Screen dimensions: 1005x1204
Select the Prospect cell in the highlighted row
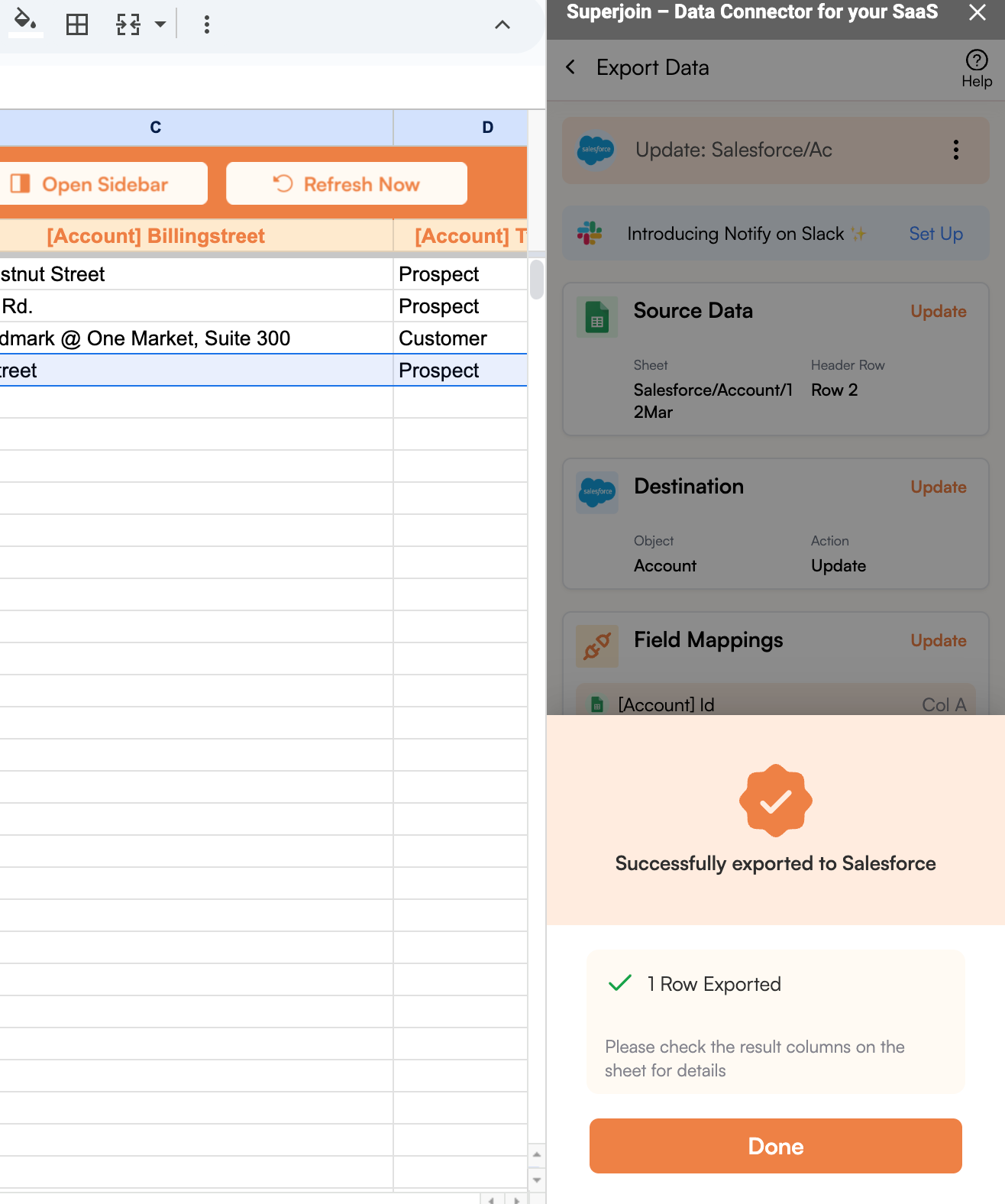pos(460,371)
